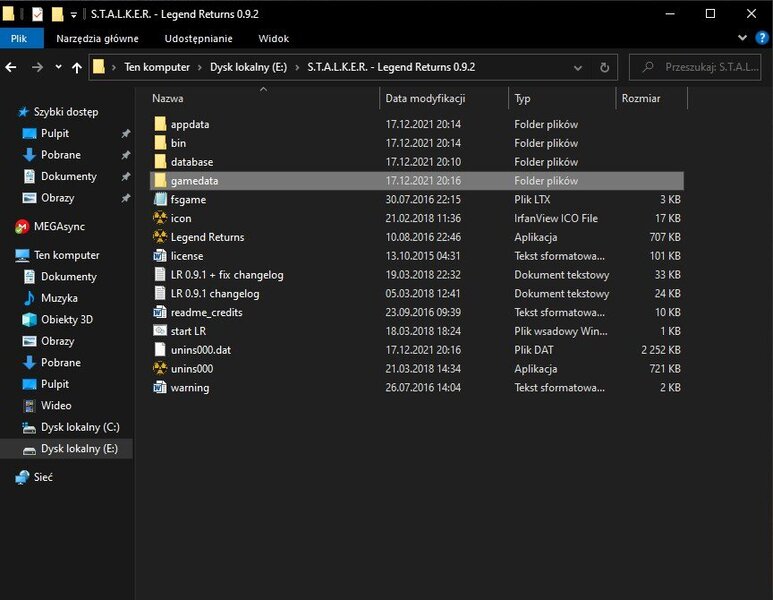Viewport: 773px width, 600px height.
Task: Select the warning document icon
Action: pyautogui.click(x=160, y=388)
